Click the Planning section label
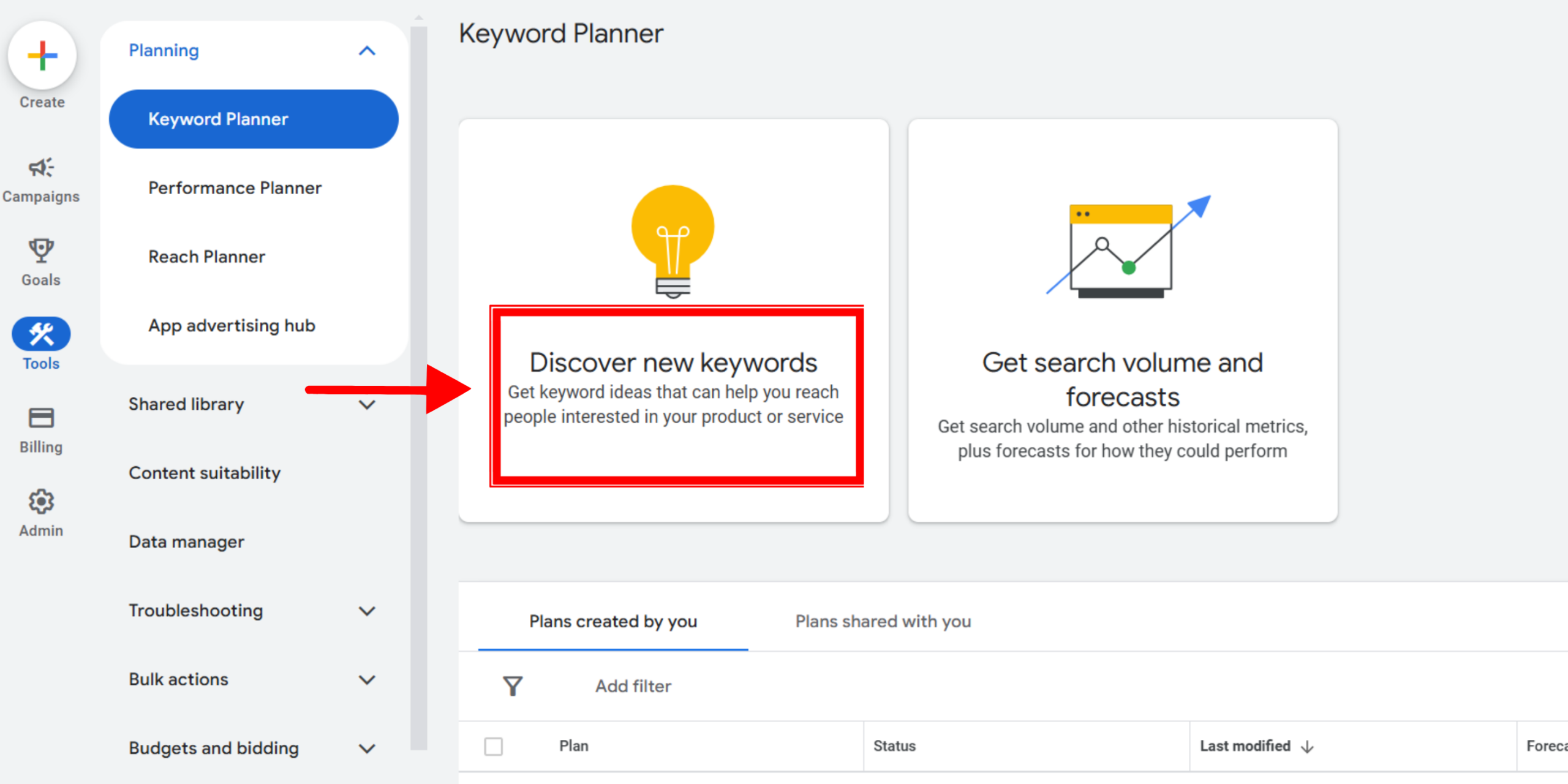This screenshot has height=784, width=1568. click(164, 50)
